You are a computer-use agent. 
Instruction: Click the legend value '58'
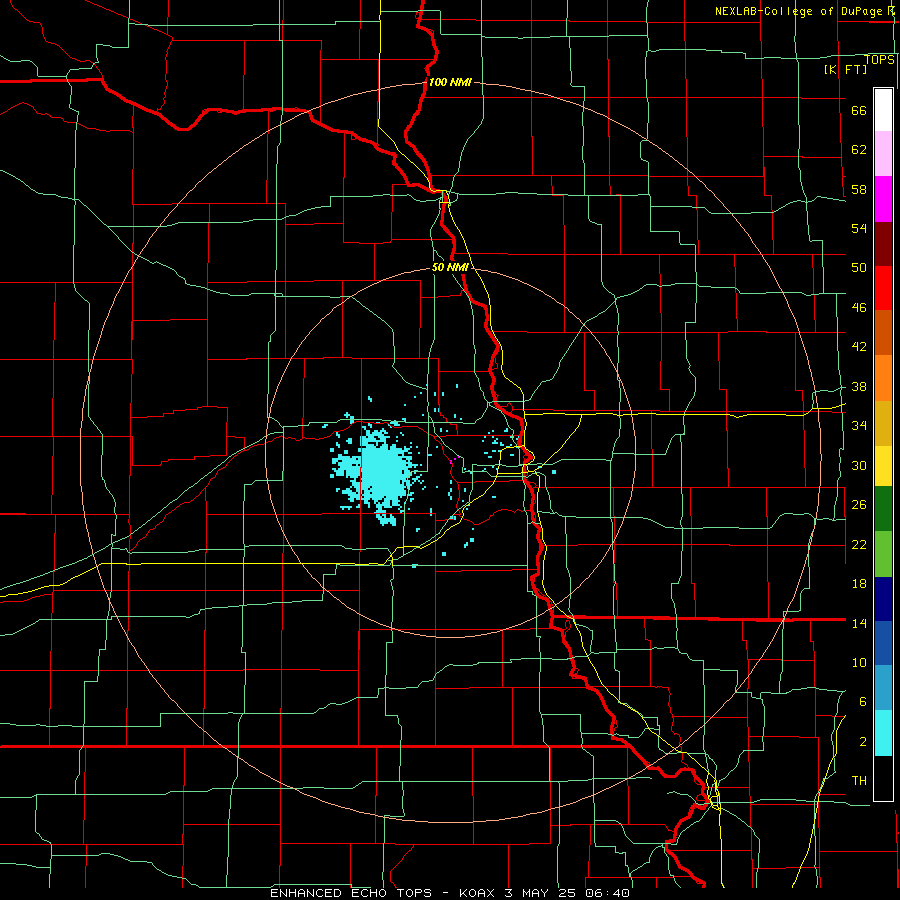click(x=859, y=189)
